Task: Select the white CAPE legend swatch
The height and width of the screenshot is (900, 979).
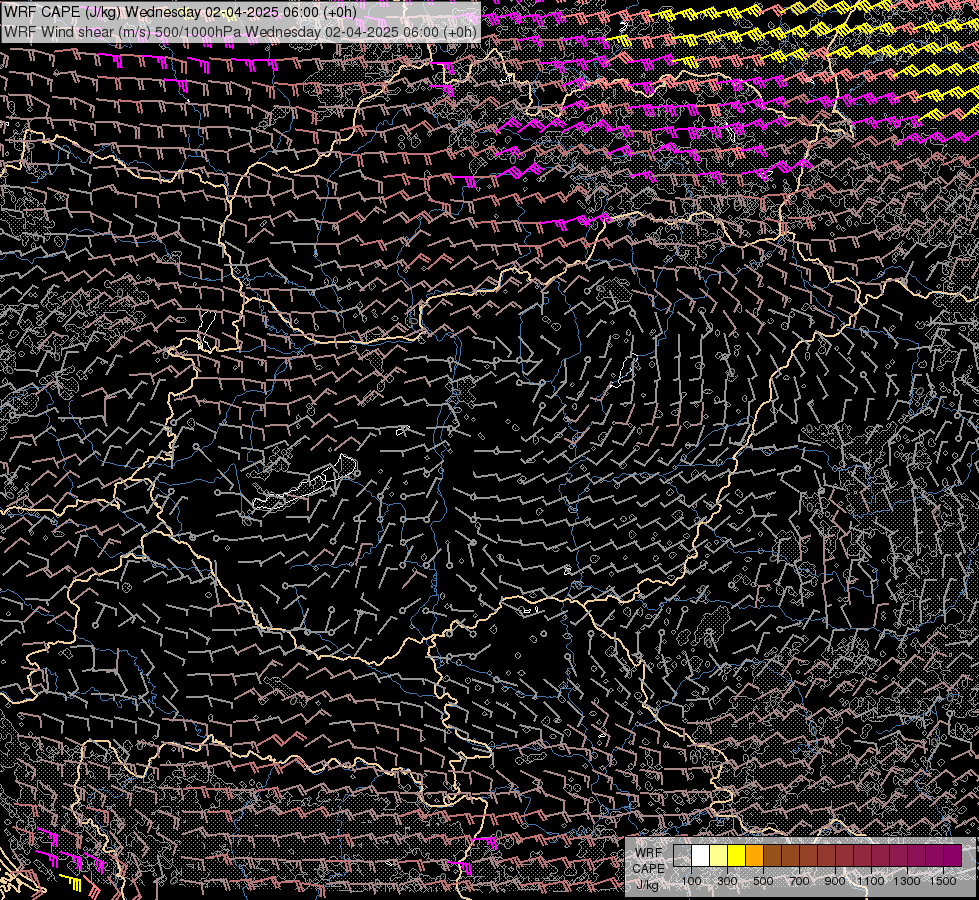Action: coord(701,855)
